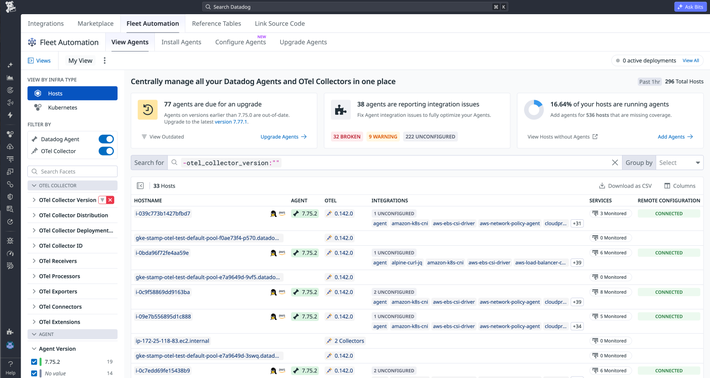The width and height of the screenshot is (710, 378).
Task: Open the Link Source Code tab
Action: point(280,24)
